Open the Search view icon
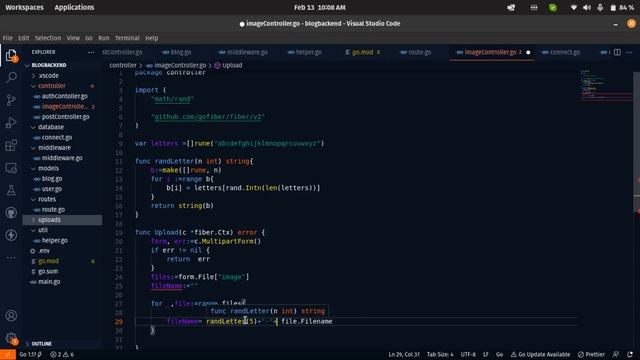 11,77
